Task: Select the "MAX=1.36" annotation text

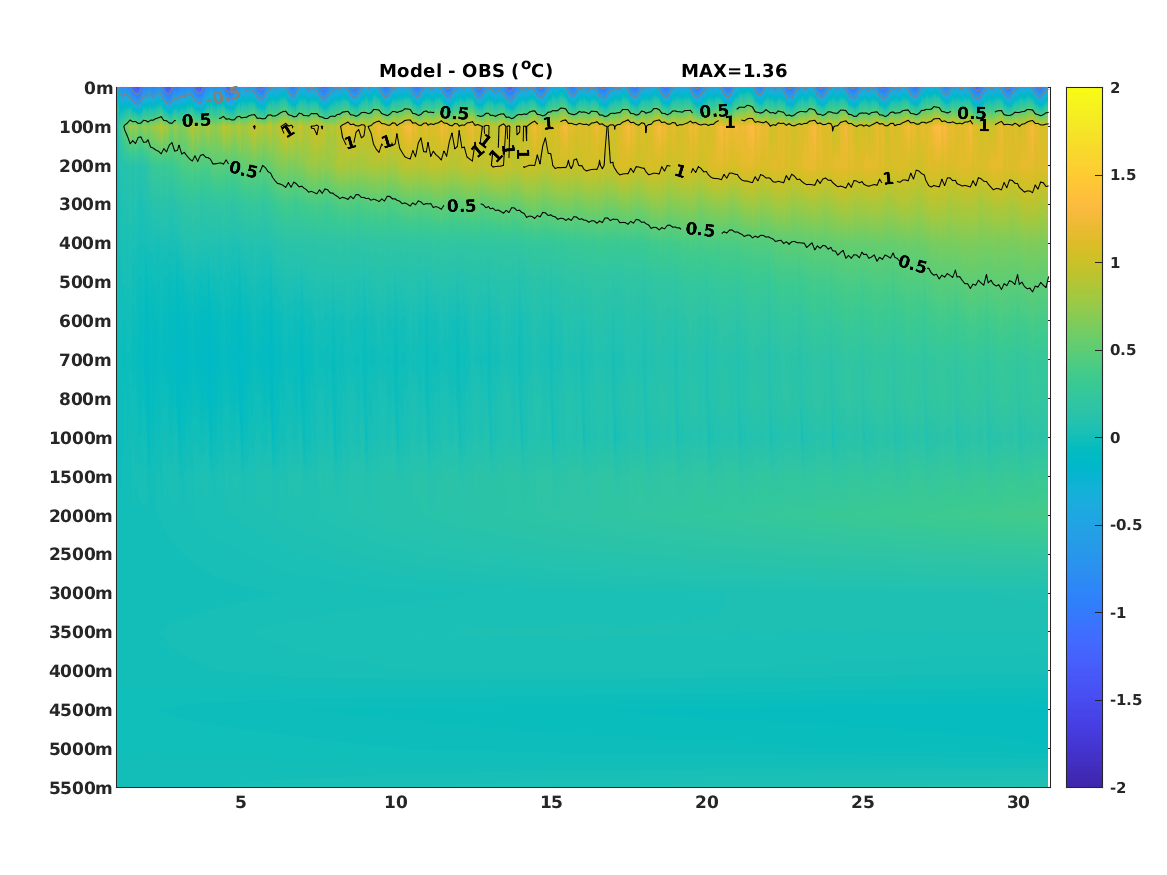Action: [x=734, y=71]
